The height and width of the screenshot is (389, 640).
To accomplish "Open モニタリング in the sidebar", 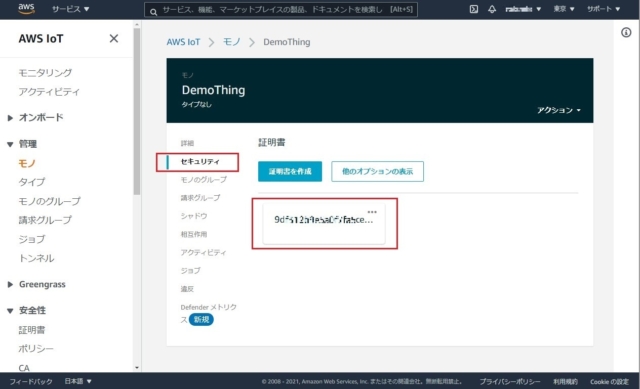I will (x=45, y=73).
